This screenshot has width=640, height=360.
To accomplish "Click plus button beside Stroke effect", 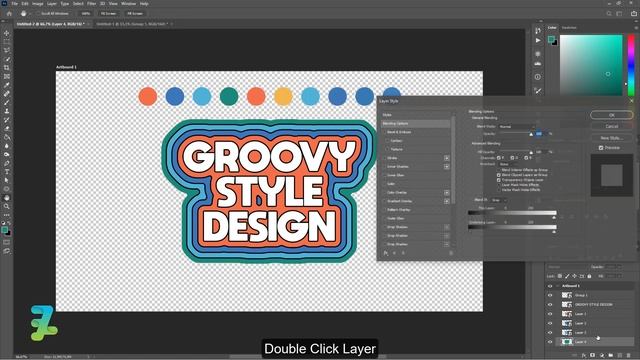I will point(447,158).
